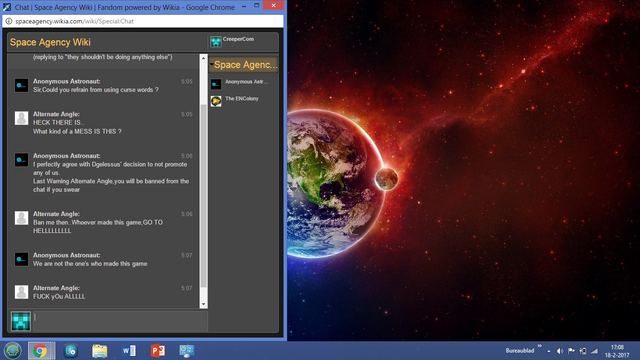Close the Chrome chat window
The image size is (640, 360).
pyautogui.click(x=273, y=5)
